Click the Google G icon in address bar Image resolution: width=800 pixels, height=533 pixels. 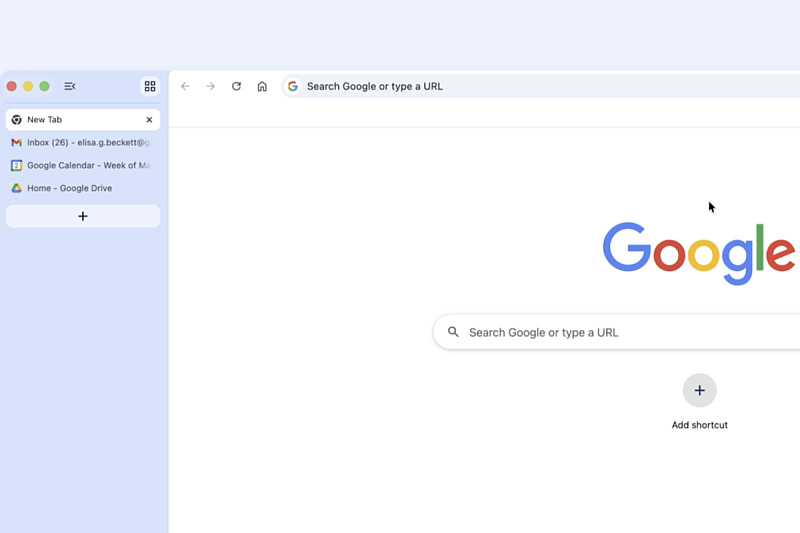click(x=293, y=86)
